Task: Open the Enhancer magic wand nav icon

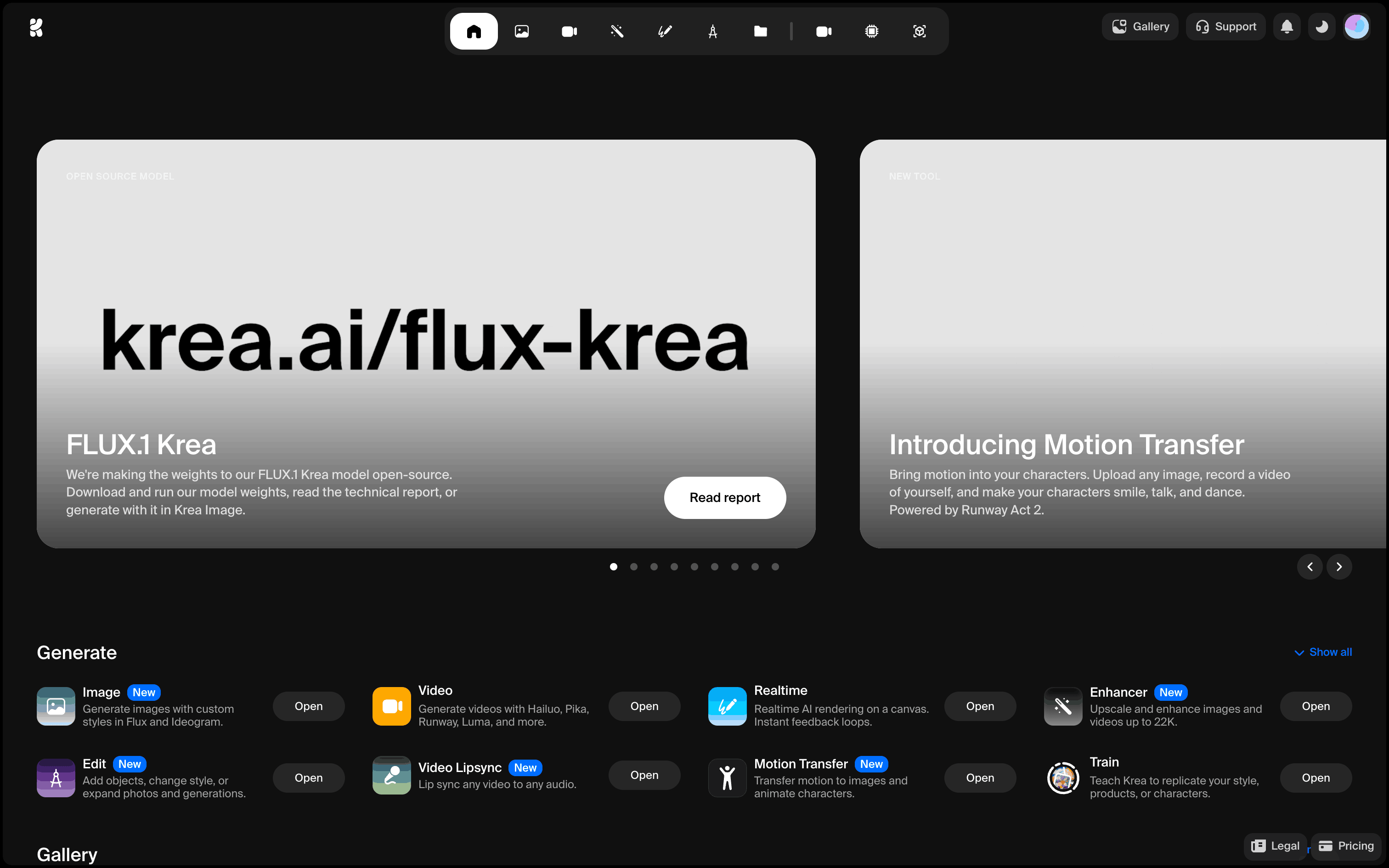Action: click(x=617, y=31)
